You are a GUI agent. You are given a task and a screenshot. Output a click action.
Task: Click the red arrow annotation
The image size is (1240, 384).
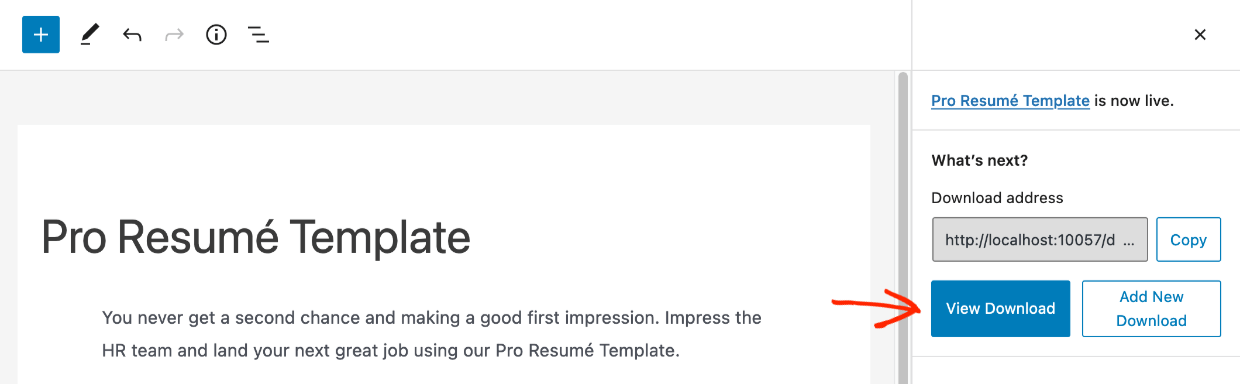877,307
